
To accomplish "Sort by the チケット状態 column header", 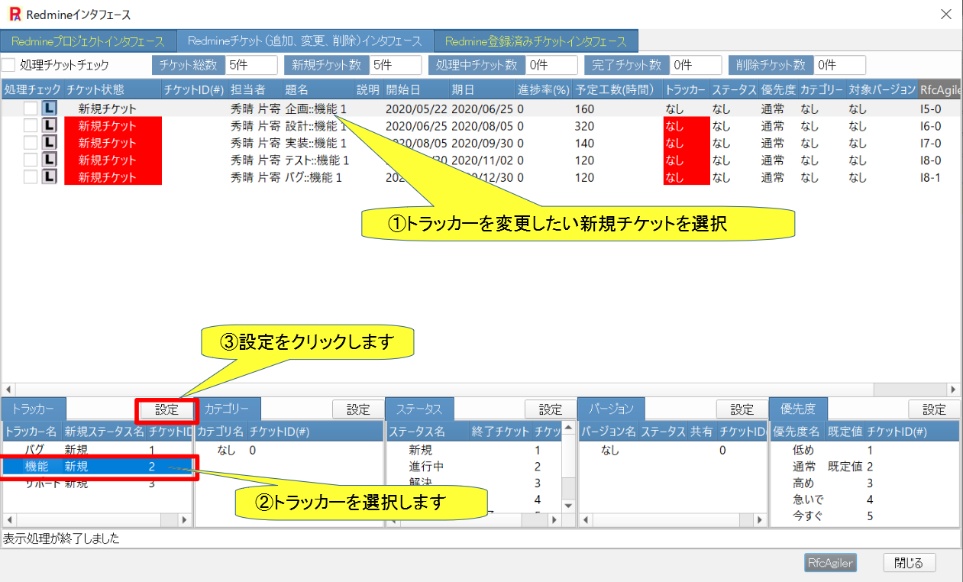I will pyautogui.click(x=112, y=90).
